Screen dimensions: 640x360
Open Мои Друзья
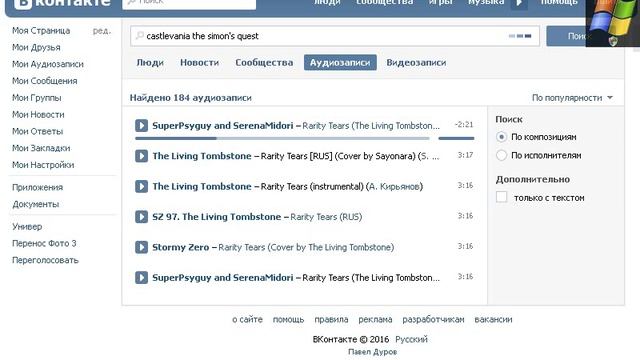(x=36, y=47)
